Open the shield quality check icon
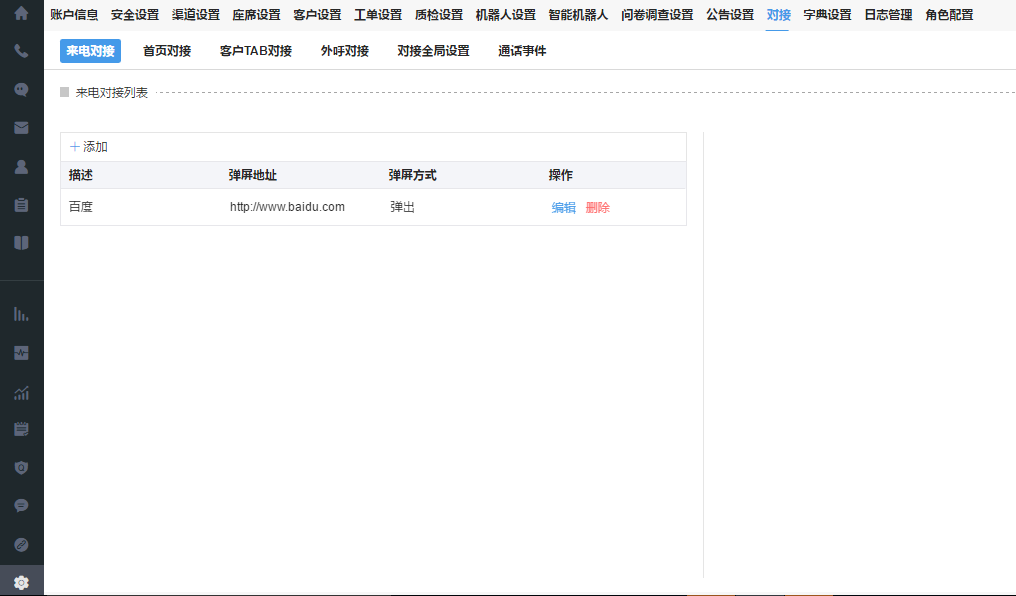 tap(21, 468)
